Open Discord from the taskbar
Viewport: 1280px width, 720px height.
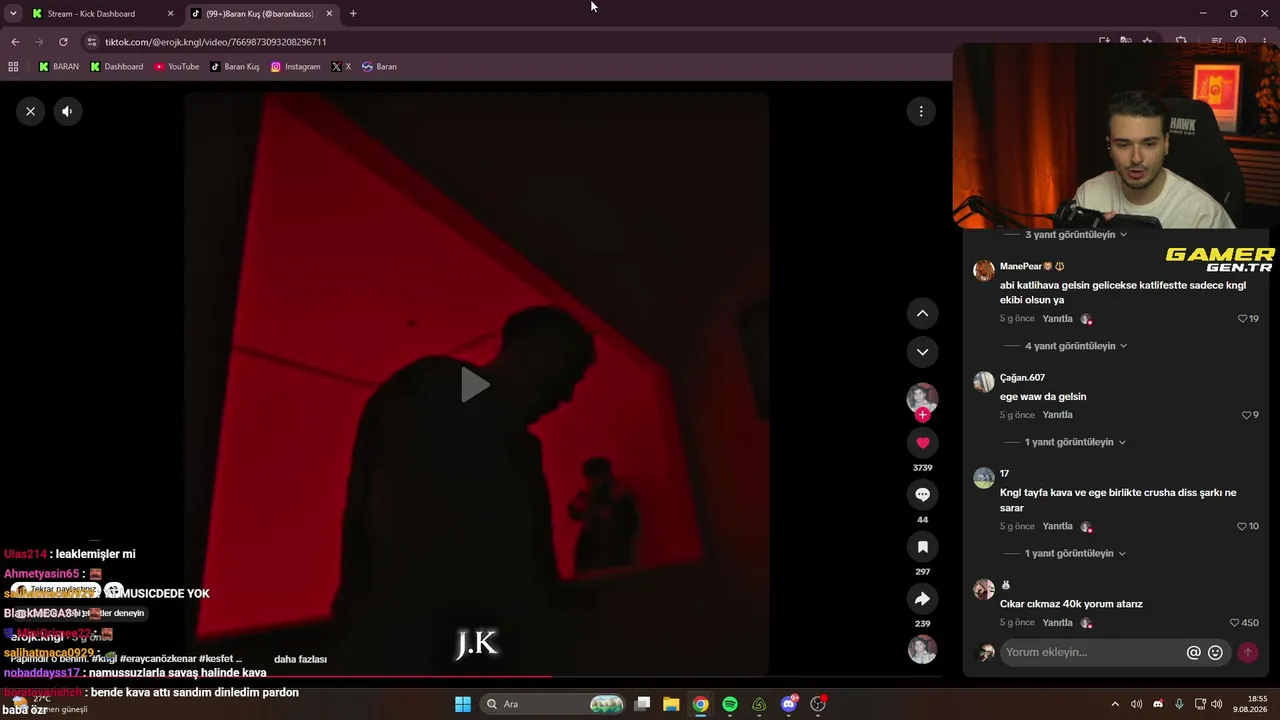[x=789, y=704]
